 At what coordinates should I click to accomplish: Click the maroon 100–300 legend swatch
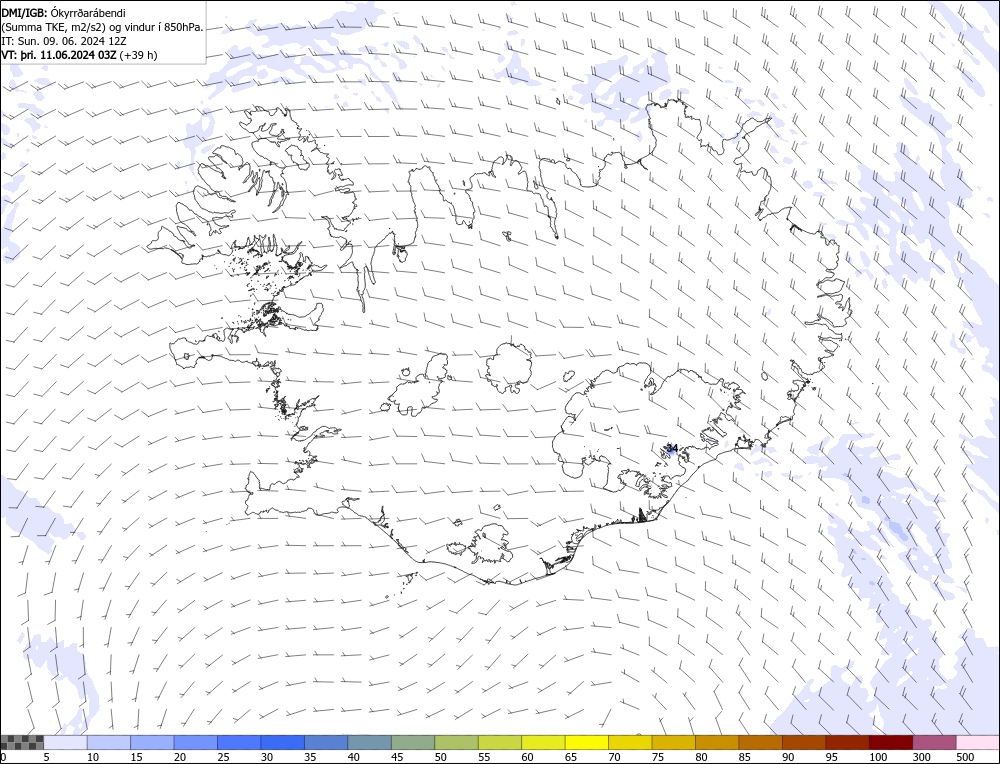click(x=890, y=742)
